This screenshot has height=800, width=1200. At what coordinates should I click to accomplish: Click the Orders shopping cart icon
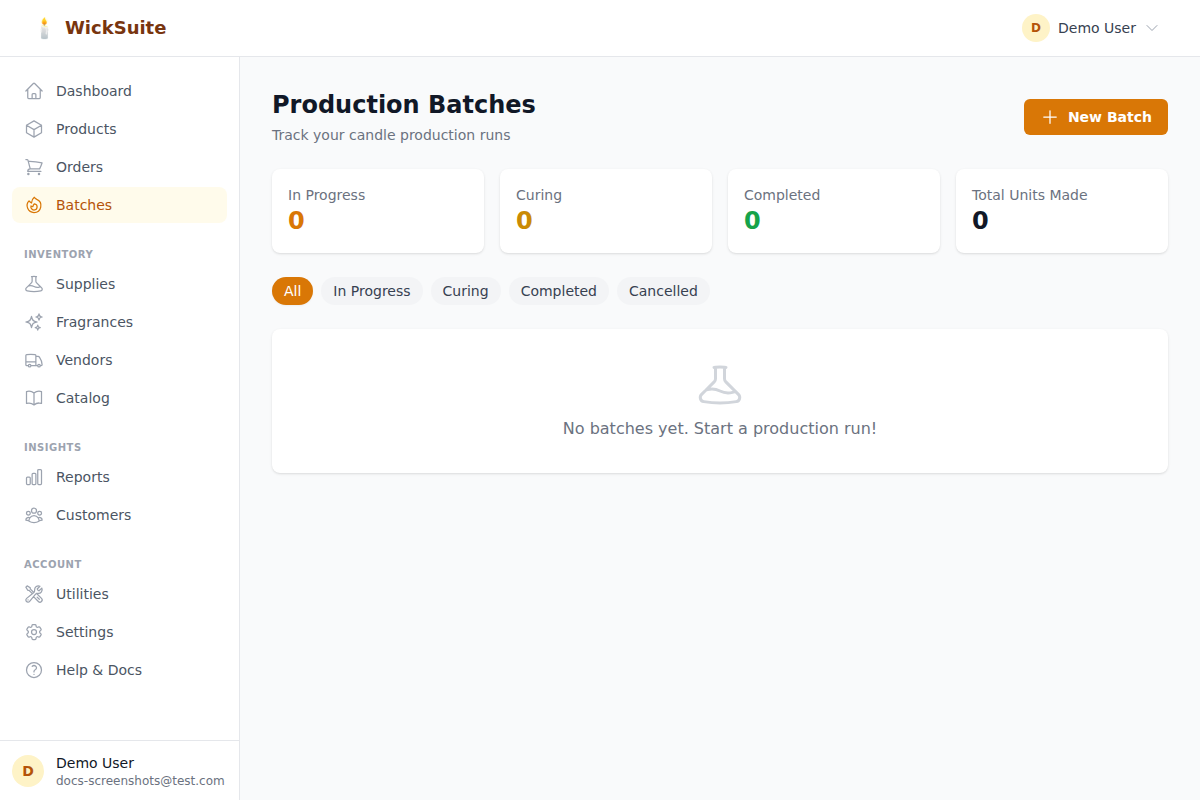click(34, 167)
